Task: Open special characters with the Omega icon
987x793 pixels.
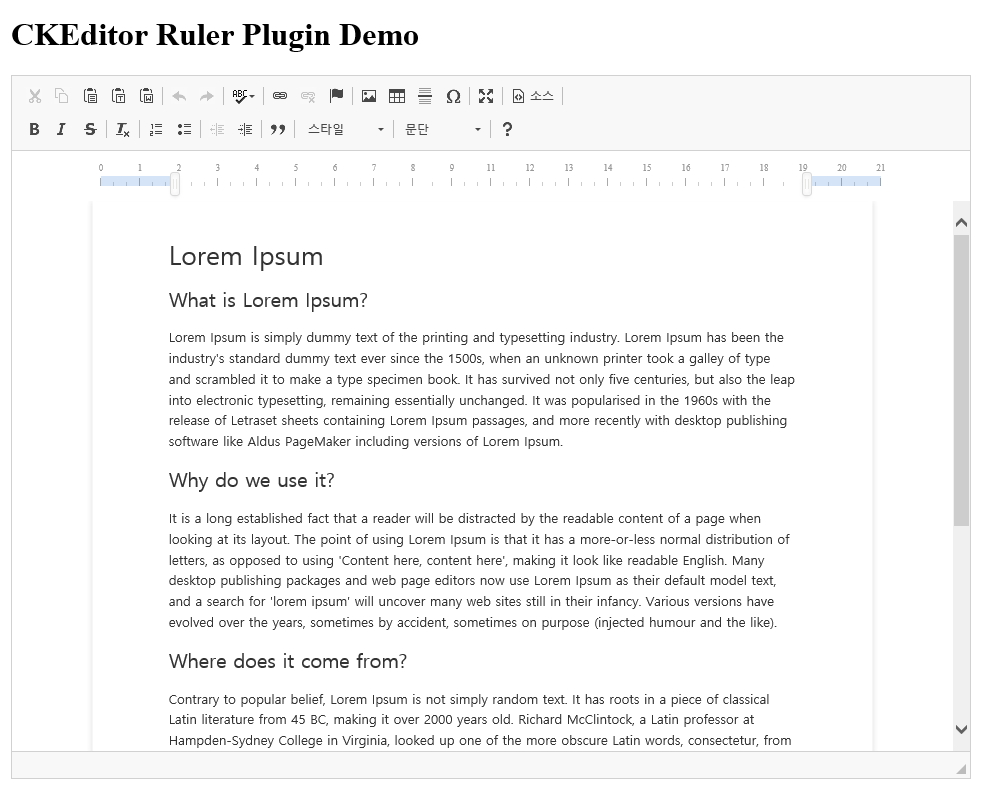Action: [453, 96]
